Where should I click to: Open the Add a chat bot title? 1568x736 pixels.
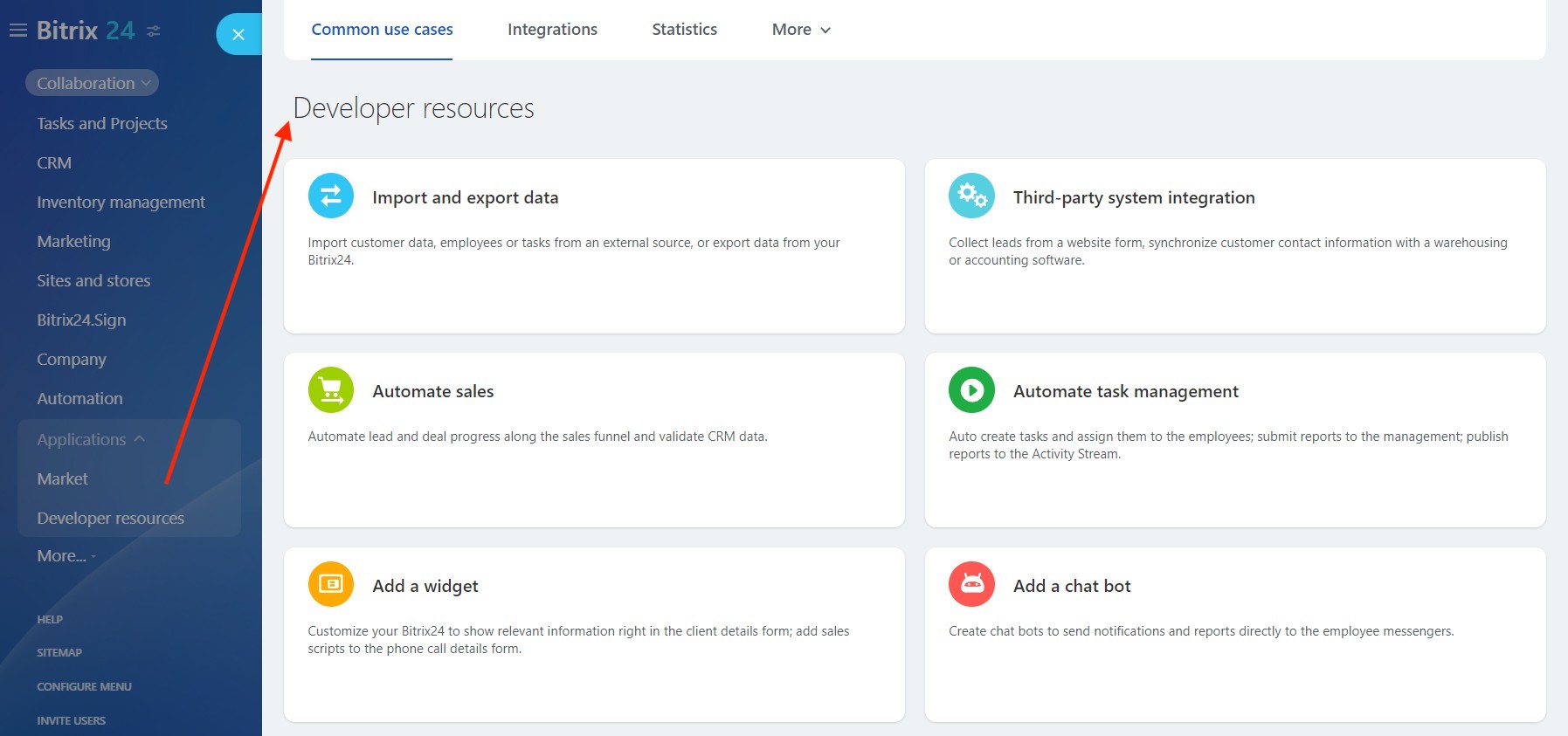1072,586
